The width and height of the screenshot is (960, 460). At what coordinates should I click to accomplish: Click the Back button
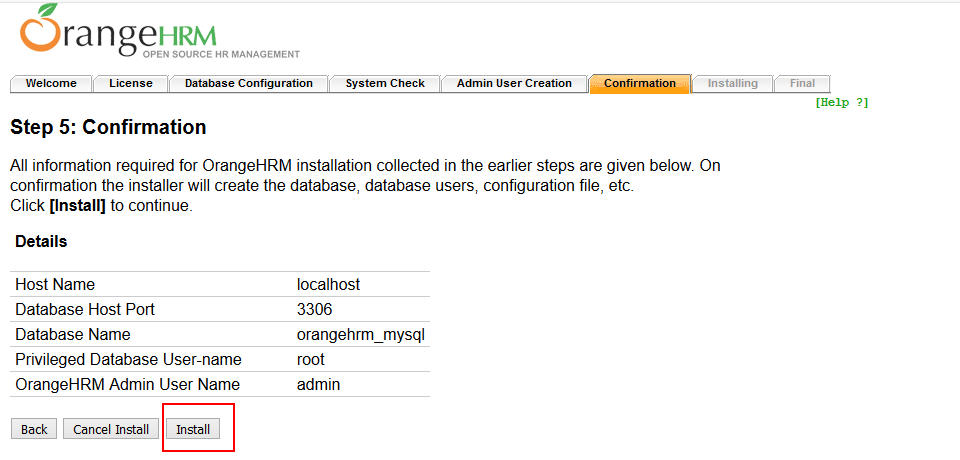coord(34,429)
